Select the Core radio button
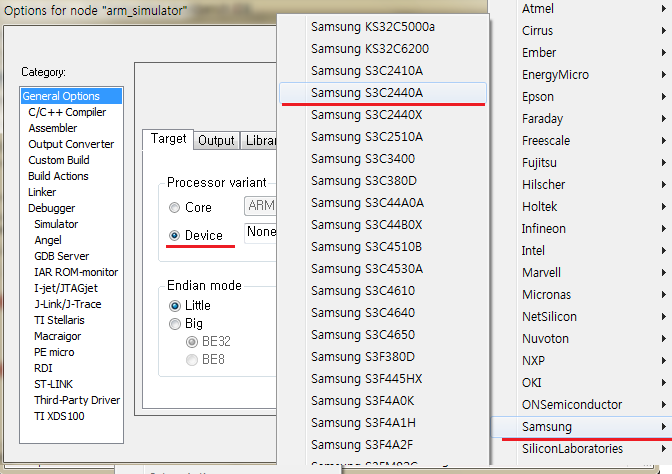The width and height of the screenshot is (672, 474). click(x=174, y=207)
